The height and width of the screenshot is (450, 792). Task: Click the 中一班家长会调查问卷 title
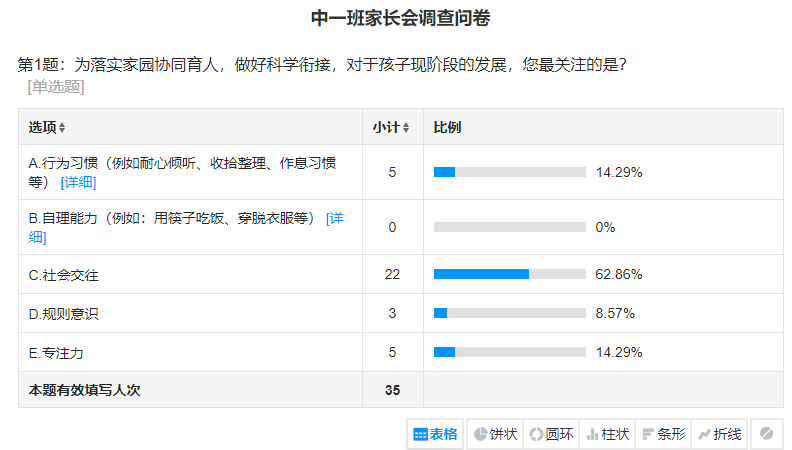[x=401, y=18]
